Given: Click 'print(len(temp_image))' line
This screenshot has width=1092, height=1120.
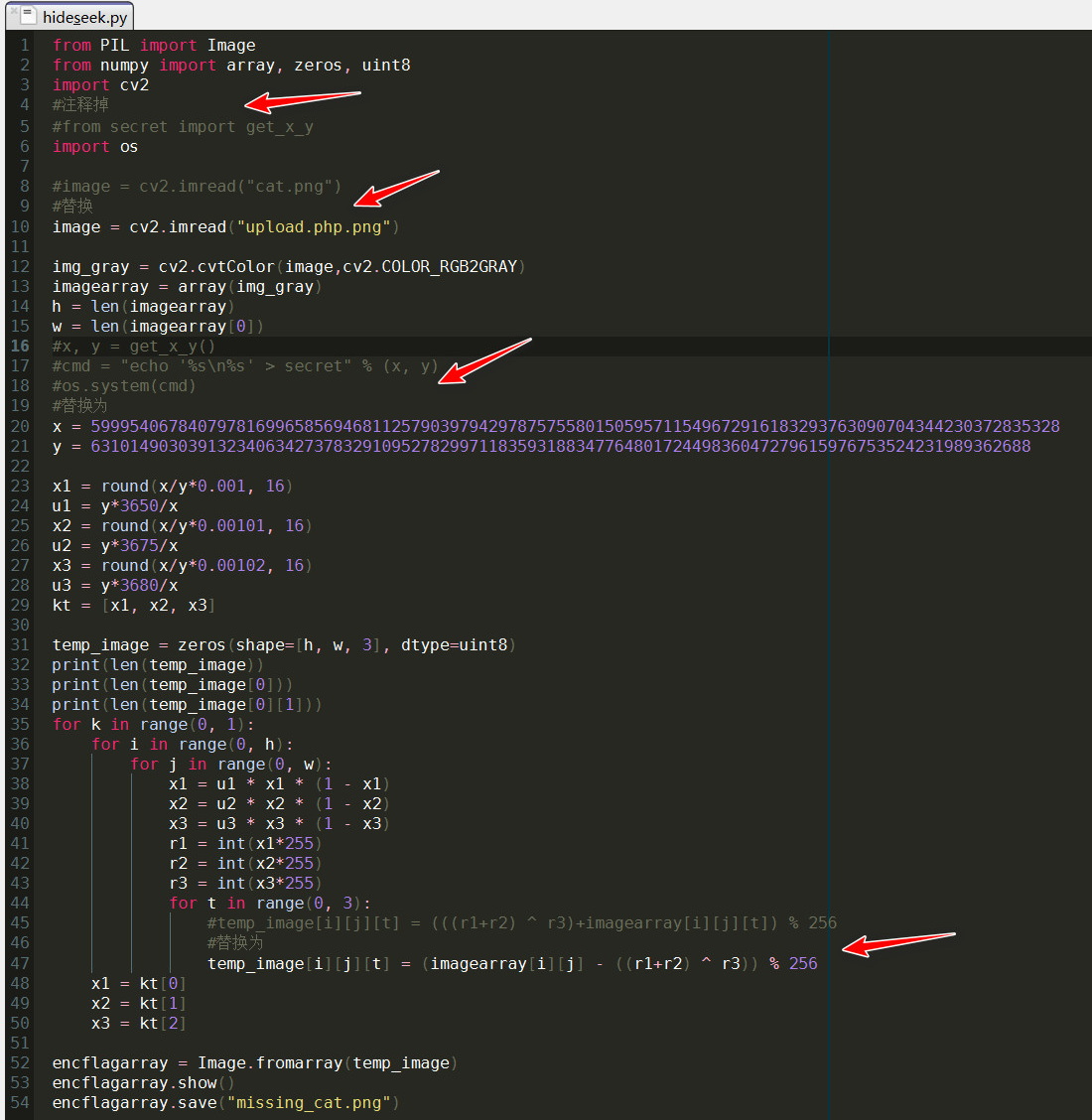Looking at the screenshot, I should (x=158, y=665).
